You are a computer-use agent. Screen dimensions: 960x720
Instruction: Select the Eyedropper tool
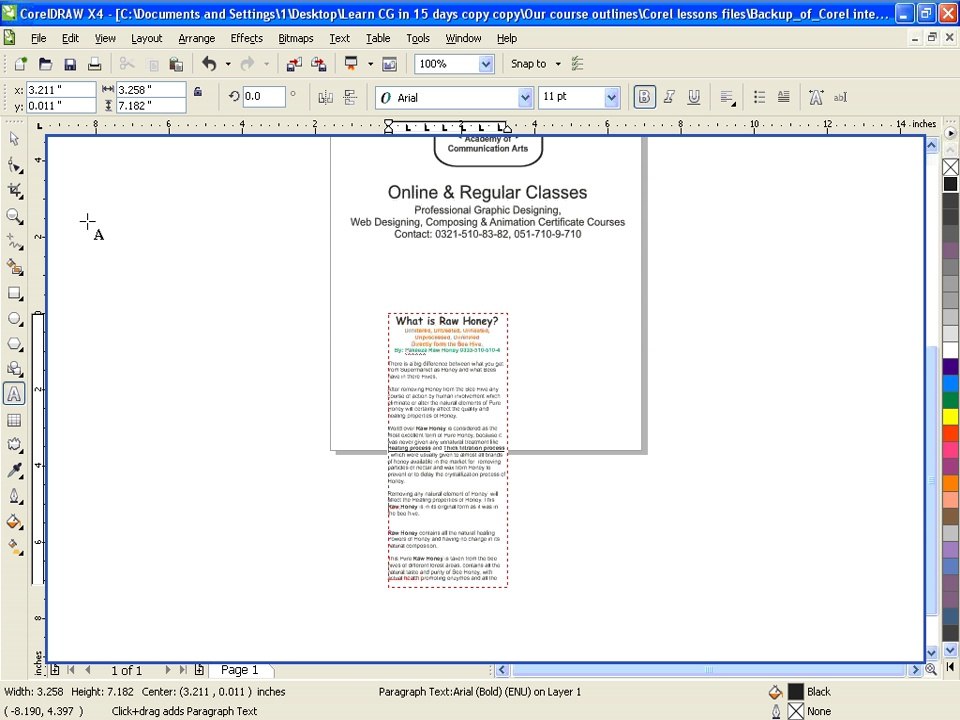click(14, 470)
